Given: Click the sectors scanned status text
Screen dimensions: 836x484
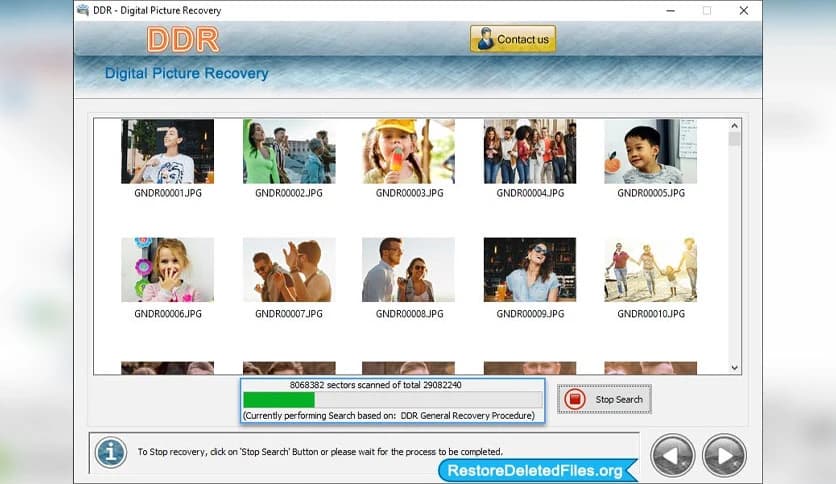Looking at the screenshot, I should coord(376,385).
